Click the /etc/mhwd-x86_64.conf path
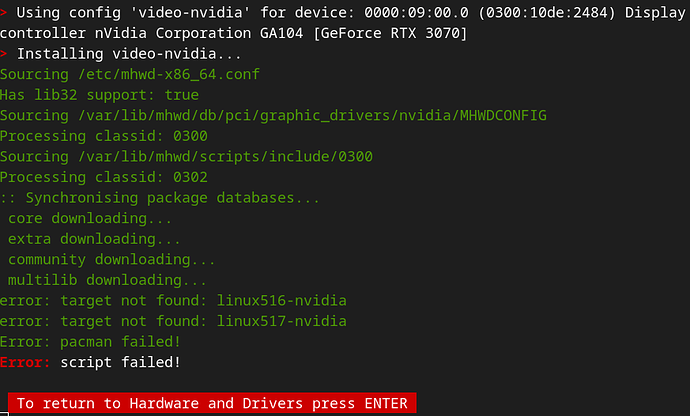Image resolution: width=690 pixels, height=416 pixels. (x=169, y=74)
